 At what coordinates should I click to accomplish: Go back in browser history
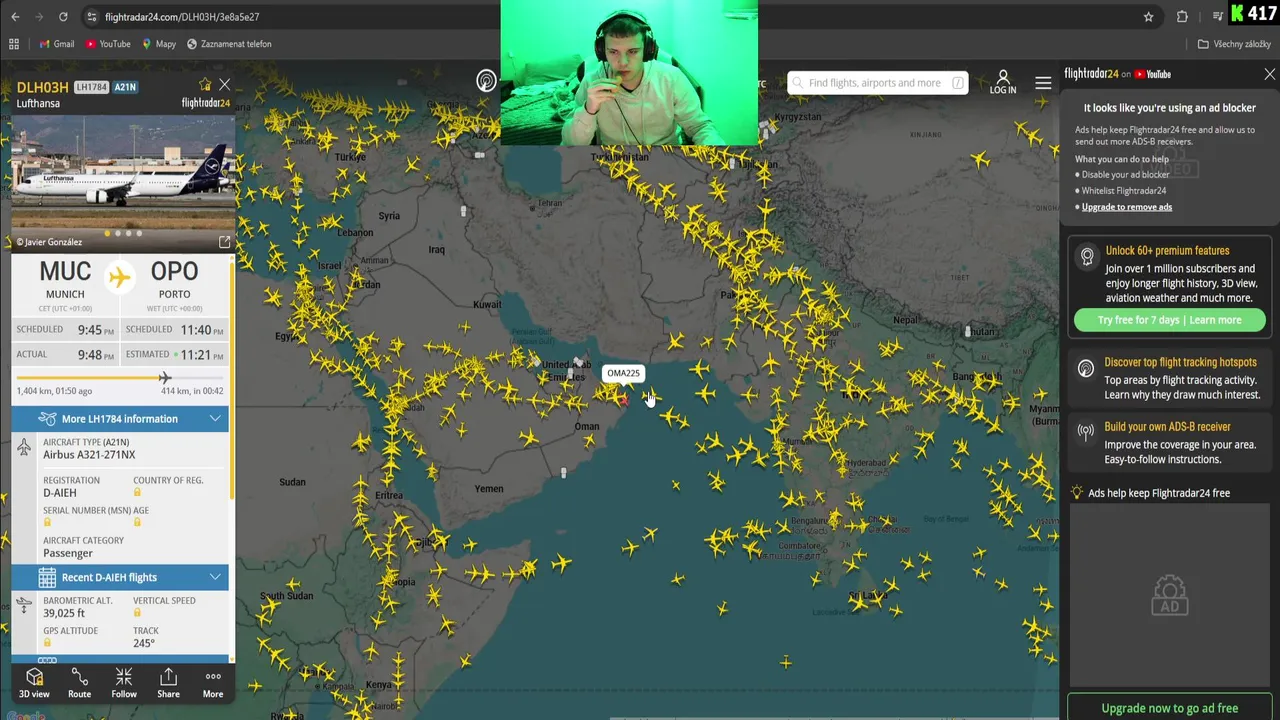coord(15,17)
